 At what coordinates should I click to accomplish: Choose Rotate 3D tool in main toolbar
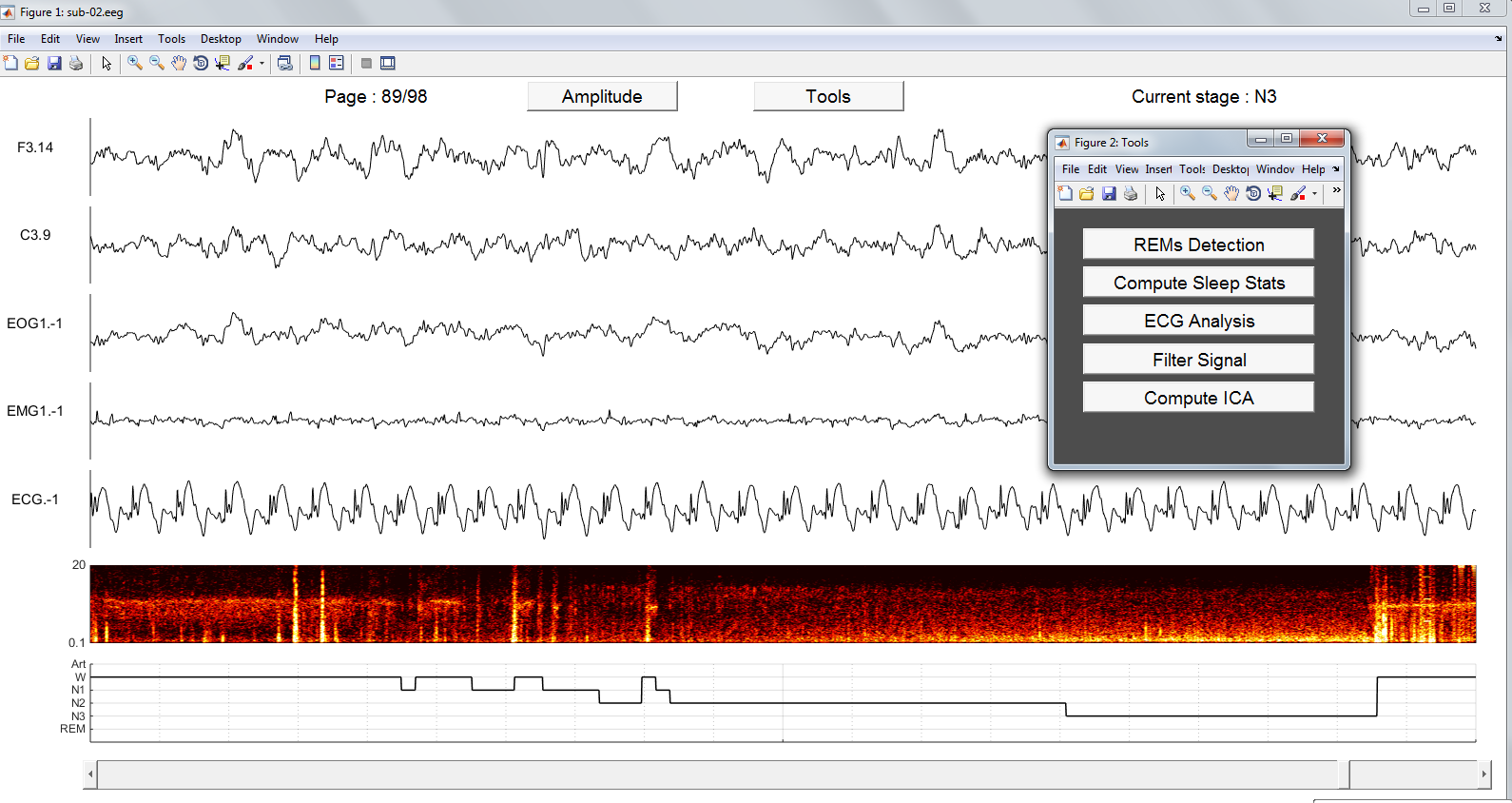tap(201, 64)
